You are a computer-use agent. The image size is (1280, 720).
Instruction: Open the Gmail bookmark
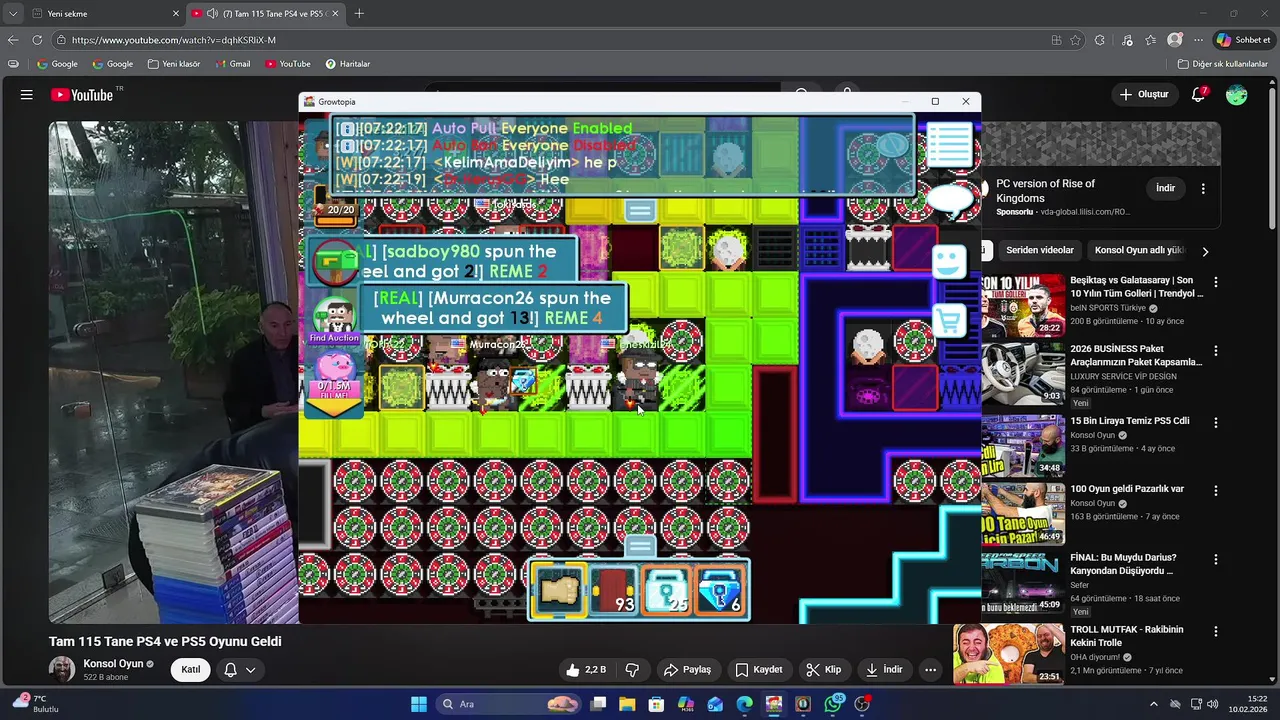[233, 64]
